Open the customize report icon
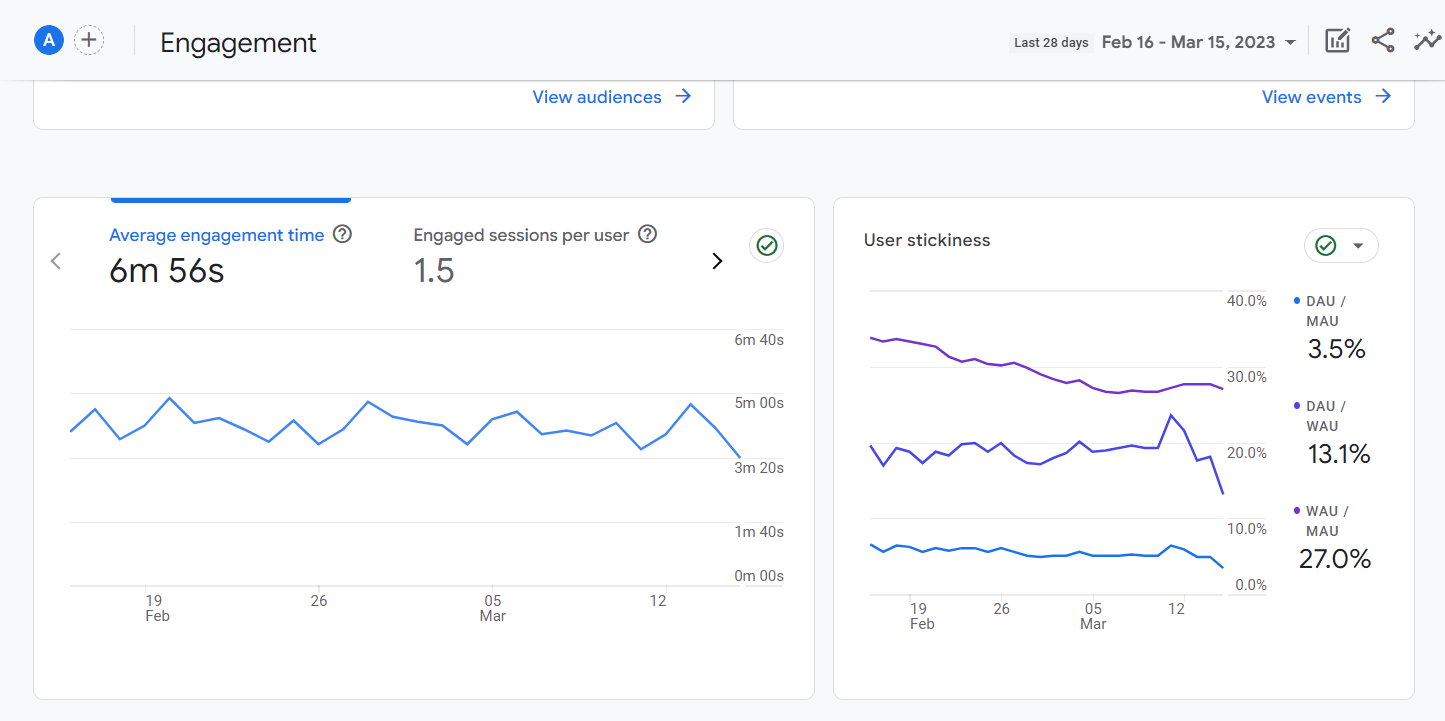This screenshot has height=721, width=1445. point(1337,41)
